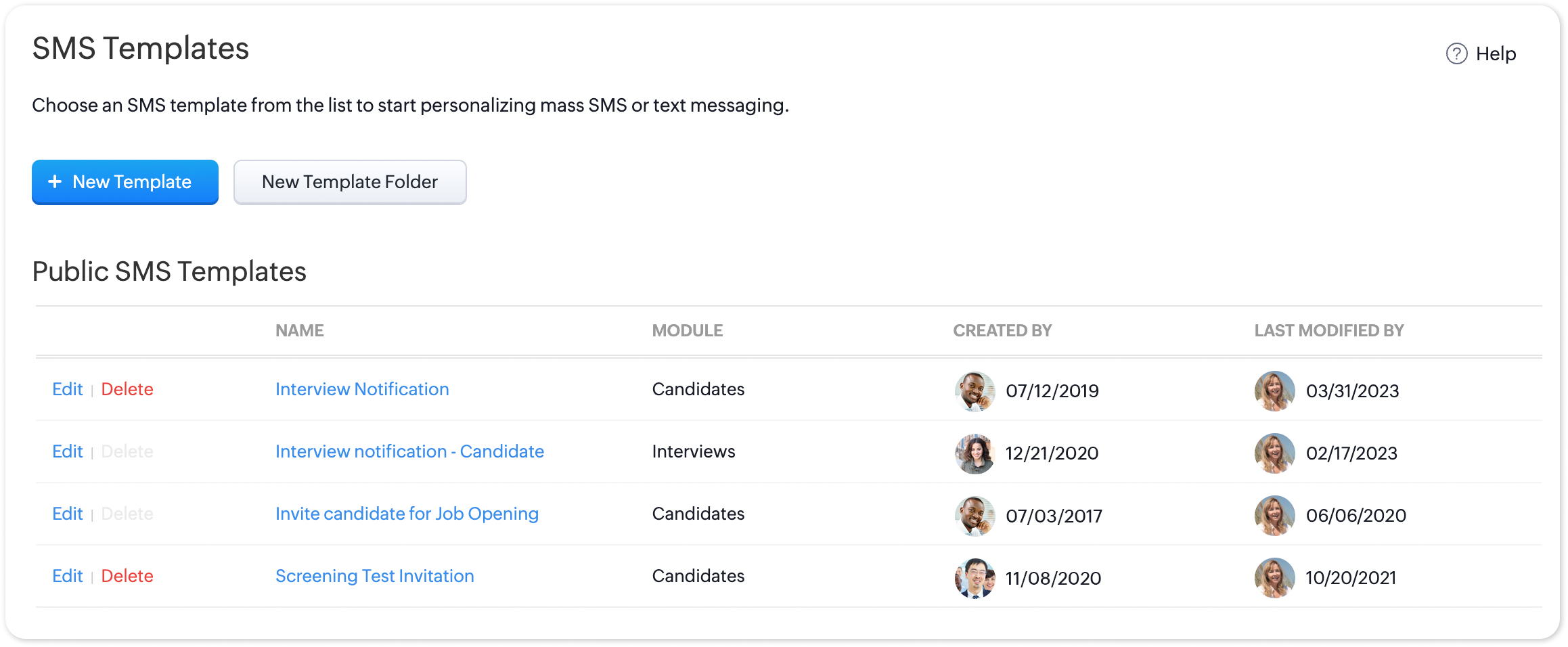Edit the Interview Notification template
The width and height of the screenshot is (1568, 647).
click(68, 389)
